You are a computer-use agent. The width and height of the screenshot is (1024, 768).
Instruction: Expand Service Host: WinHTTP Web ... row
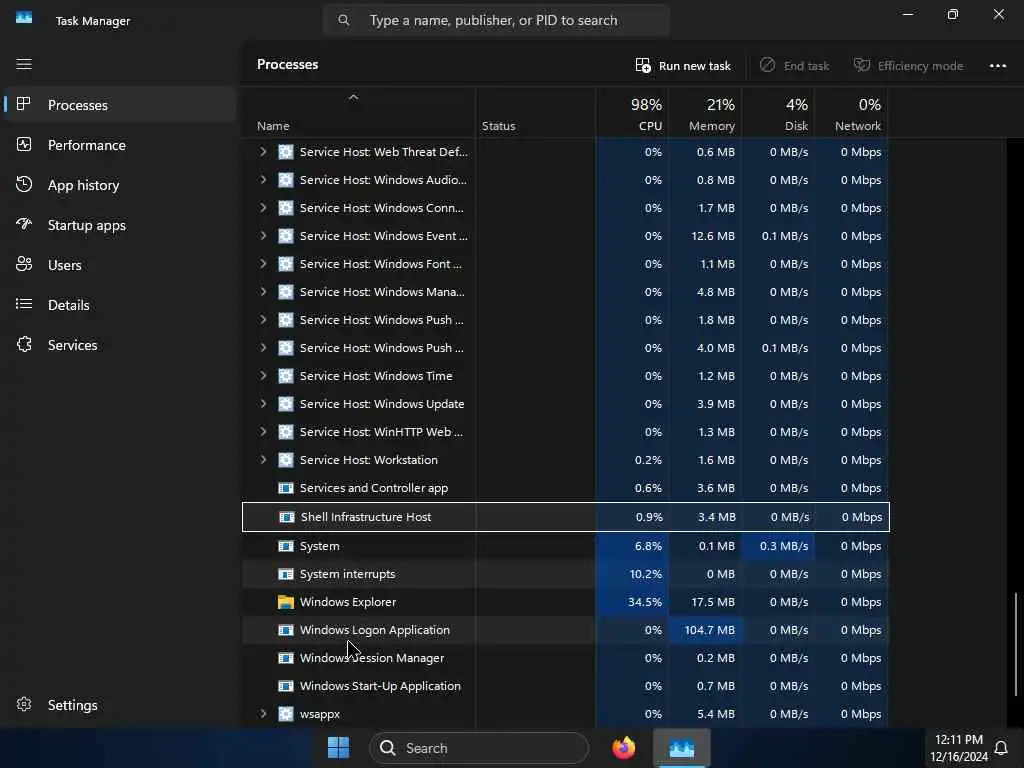tap(263, 432)
